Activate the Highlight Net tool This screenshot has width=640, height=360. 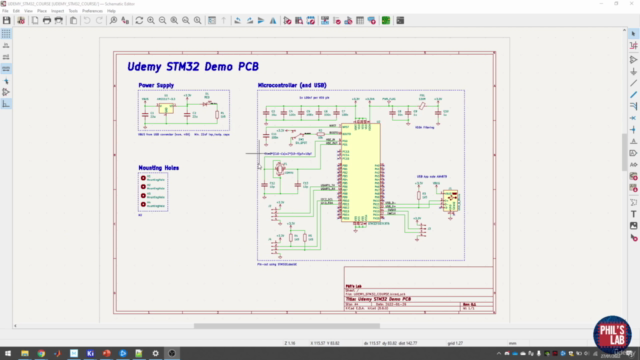[x=633, y=46]
